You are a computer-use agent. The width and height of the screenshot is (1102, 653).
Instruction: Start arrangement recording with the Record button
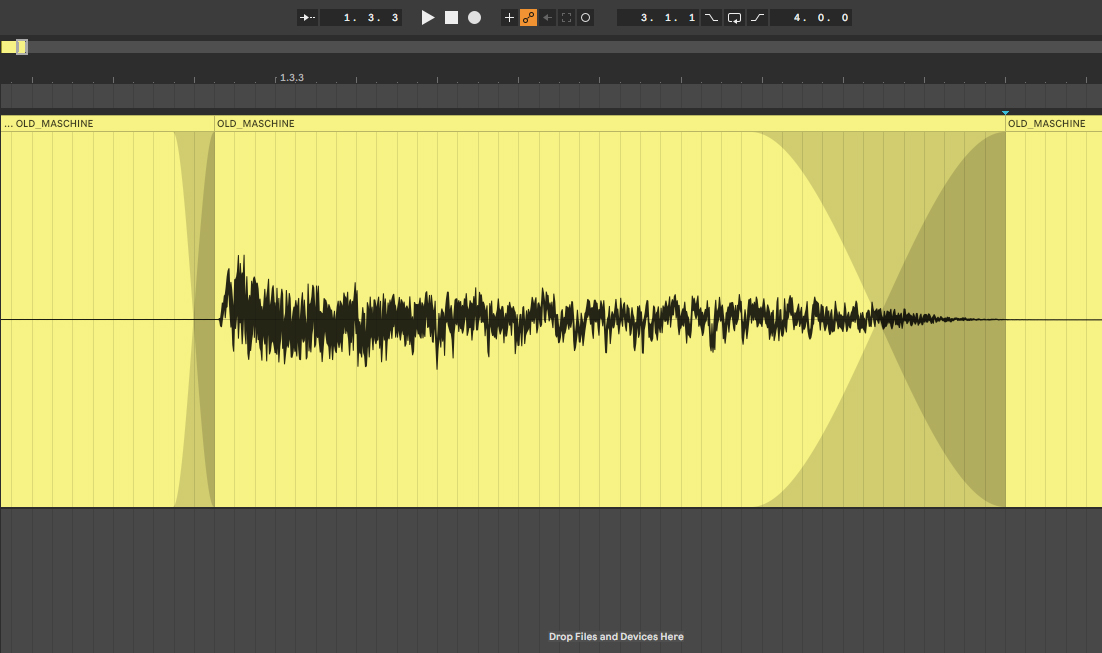474,18
